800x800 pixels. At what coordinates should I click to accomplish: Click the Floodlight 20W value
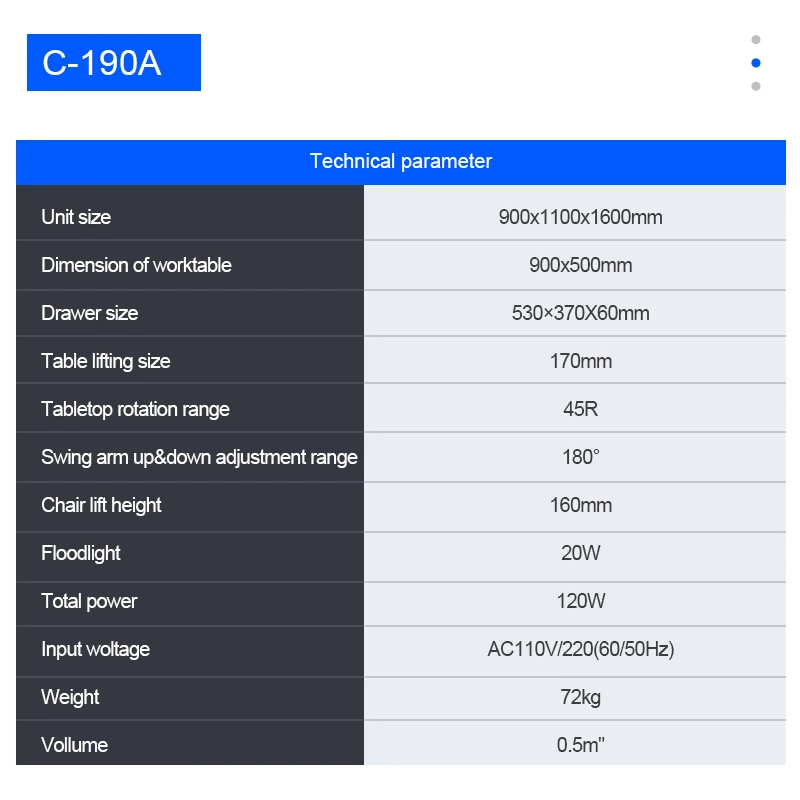[x=580, y=553]
